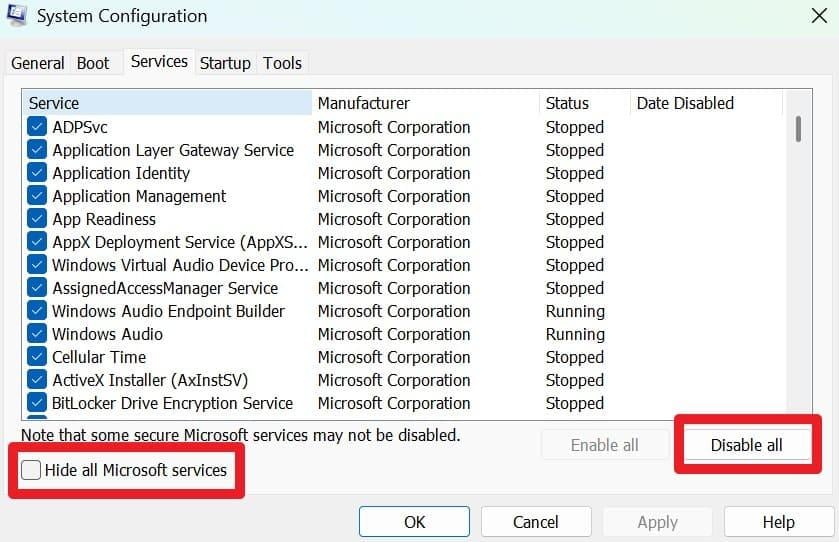
Task: Open the Boot tab
Action: click(x=93, y=63)
